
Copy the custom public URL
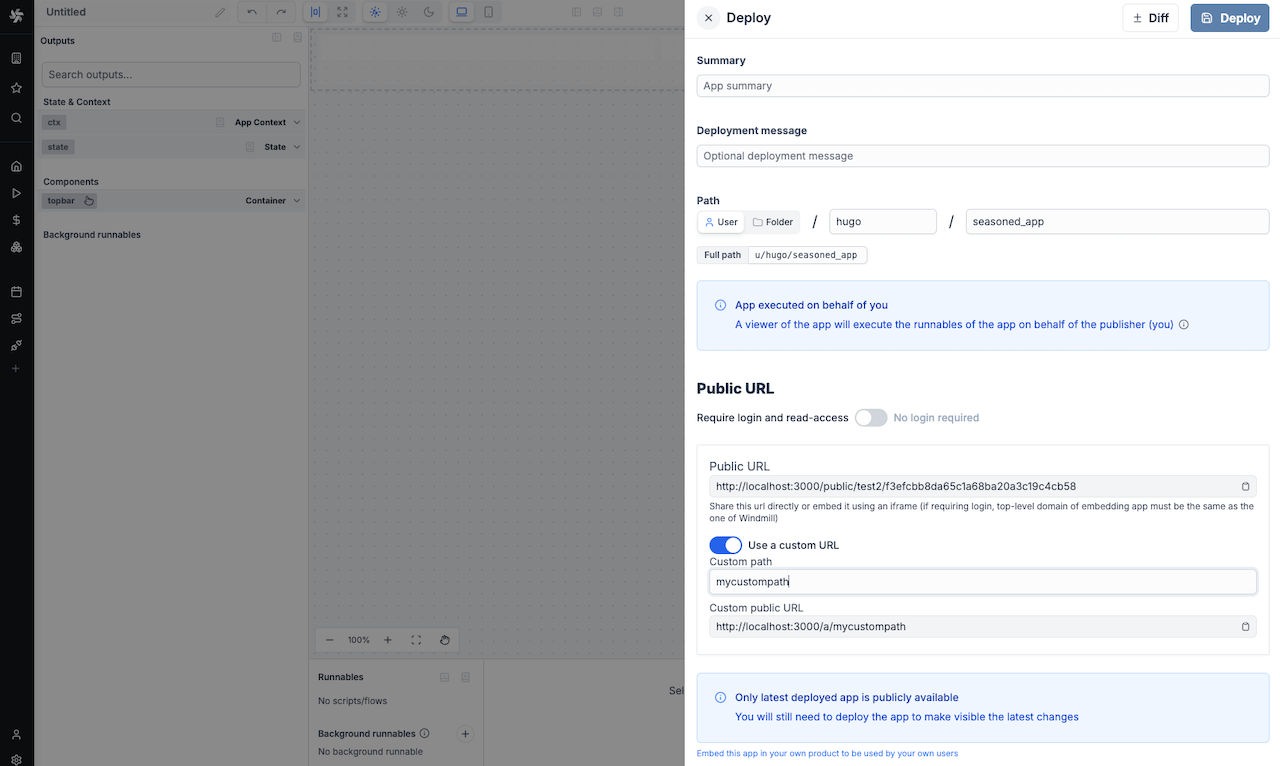coord(1245,627)
